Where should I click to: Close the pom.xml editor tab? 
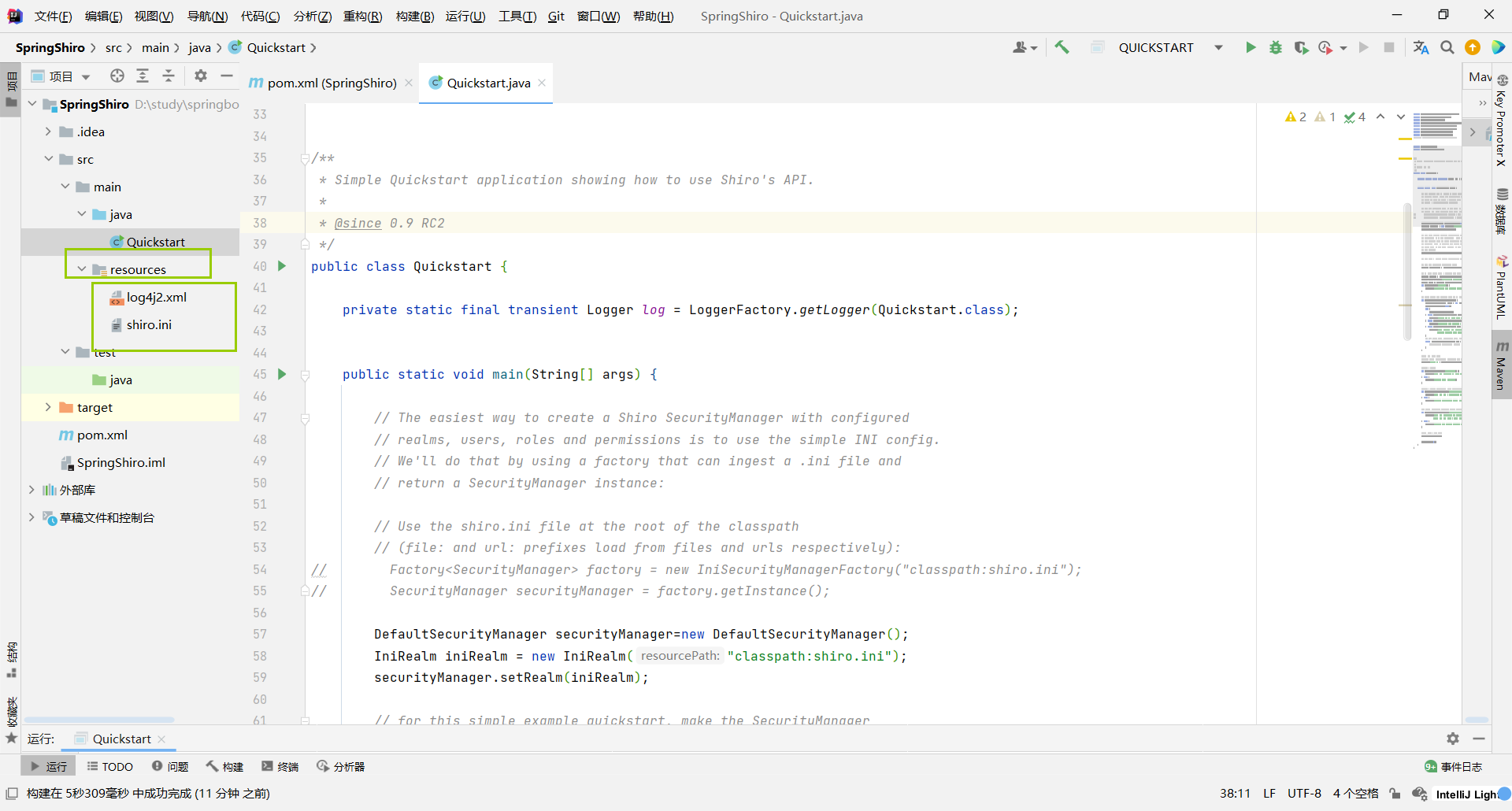pyautogui.click(x=409, y=83)
